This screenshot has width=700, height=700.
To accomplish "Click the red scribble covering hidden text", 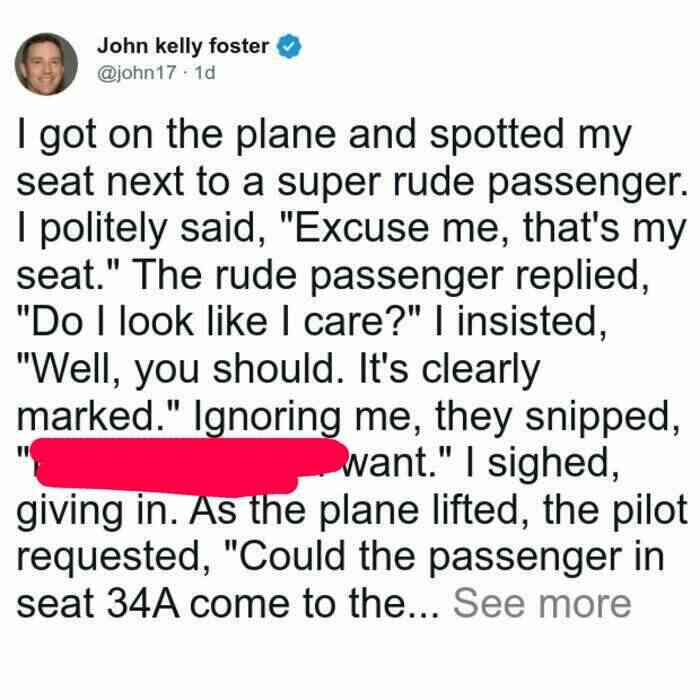I will tap(190, 466).
